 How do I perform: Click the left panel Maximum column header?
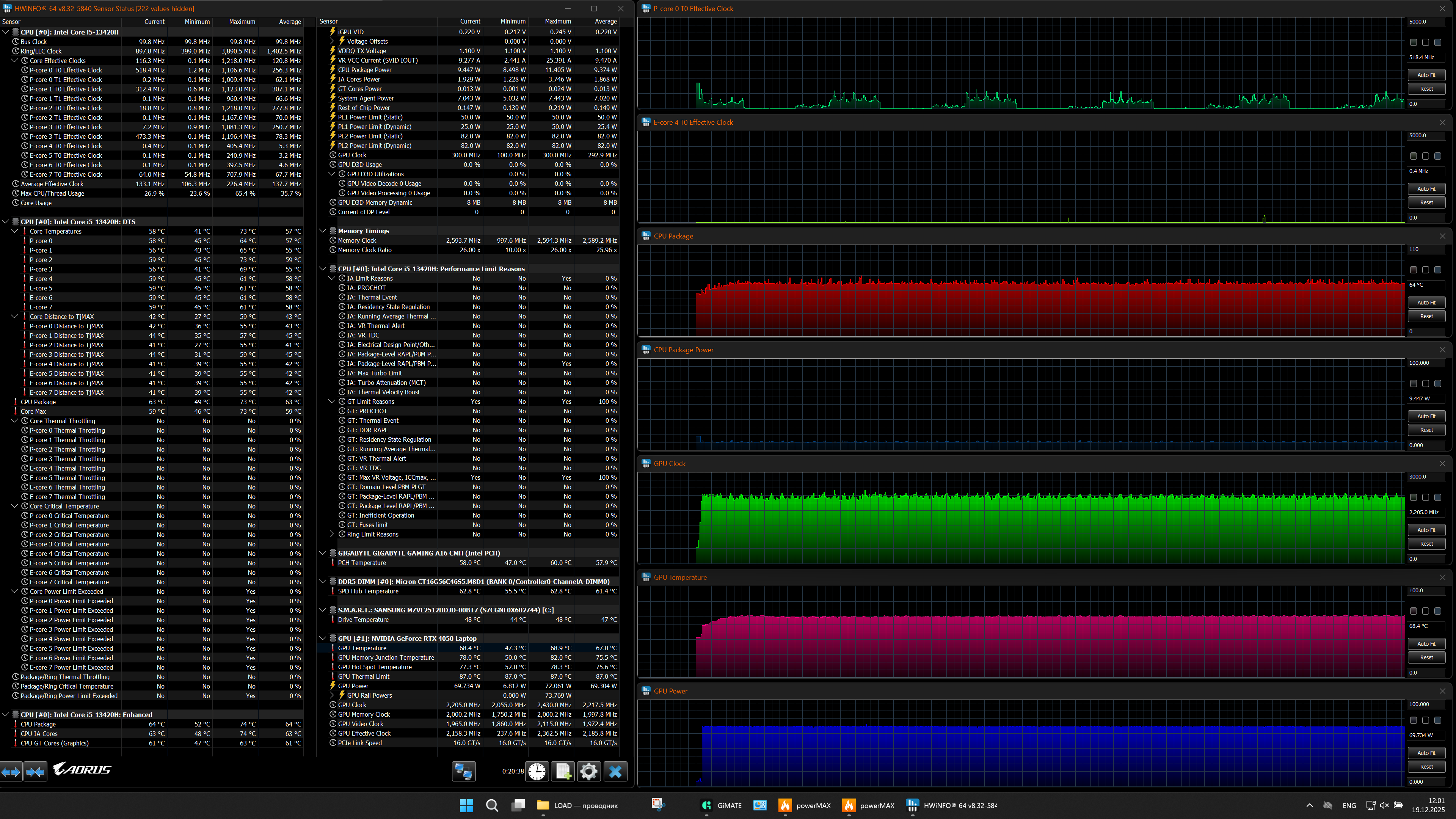pyautogui.click(x=242, y=22)
